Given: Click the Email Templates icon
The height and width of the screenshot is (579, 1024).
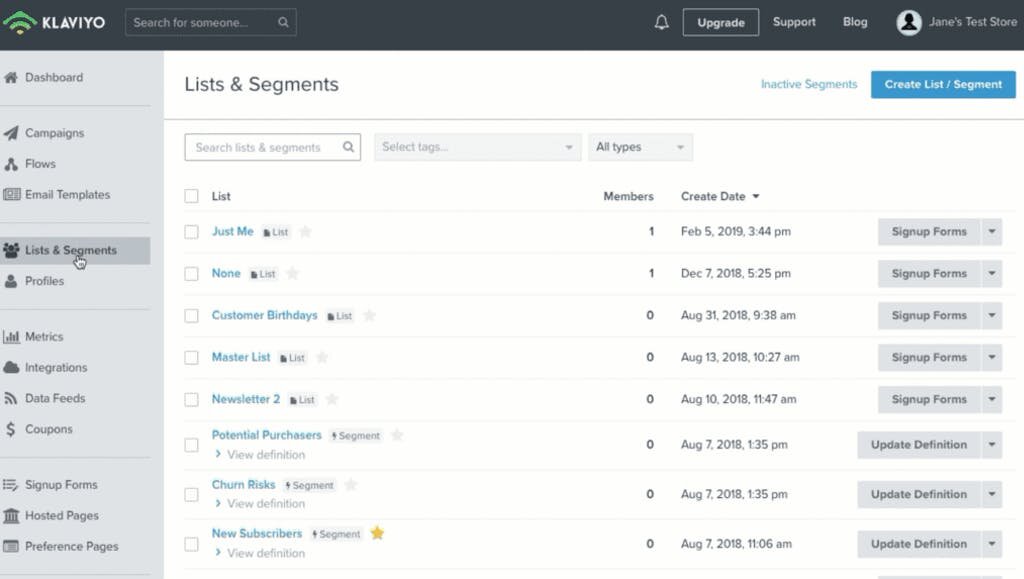Looking at the screenshot, I should 12,195.
